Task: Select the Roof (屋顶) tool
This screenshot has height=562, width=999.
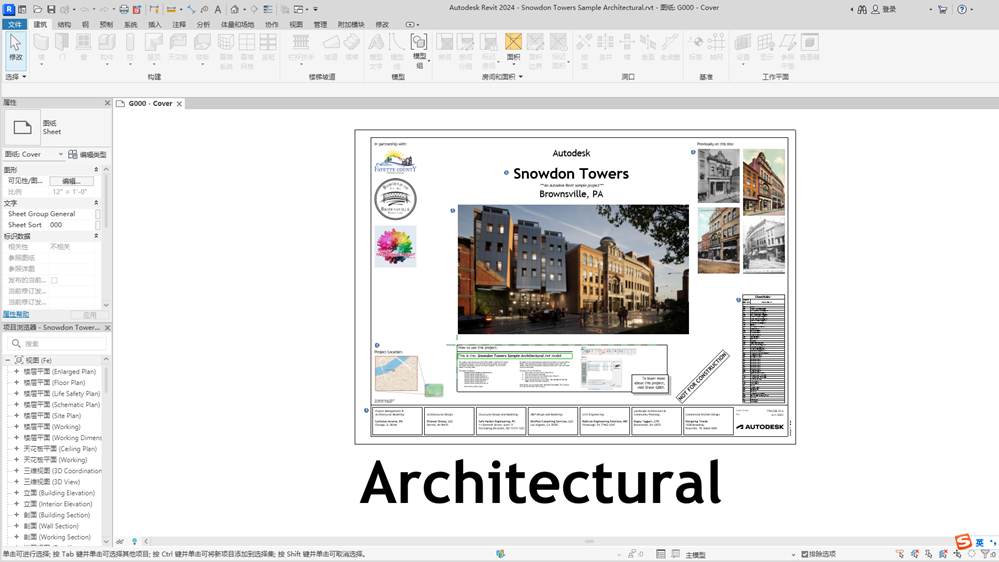Action: click(x=154, y=49)
